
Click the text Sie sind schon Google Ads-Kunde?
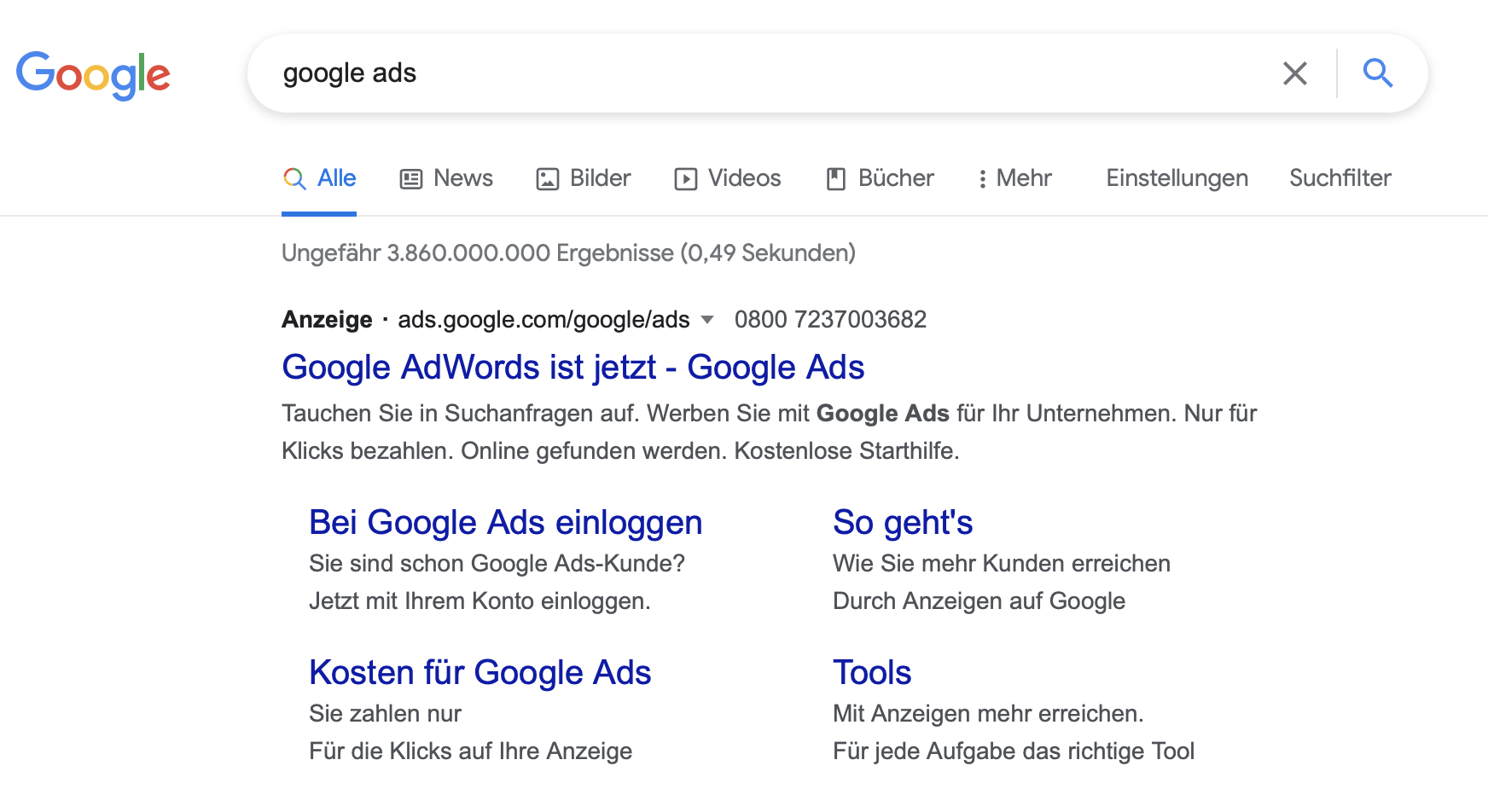coord(497,563)
